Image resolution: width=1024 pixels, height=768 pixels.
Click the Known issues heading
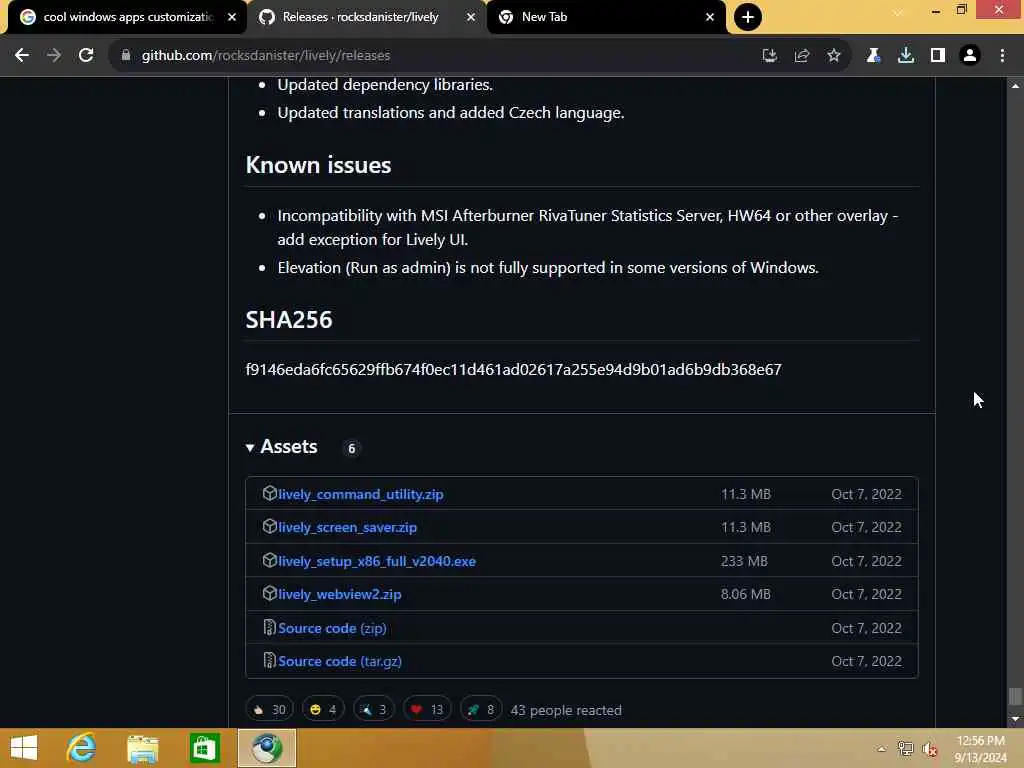[318, 165]
